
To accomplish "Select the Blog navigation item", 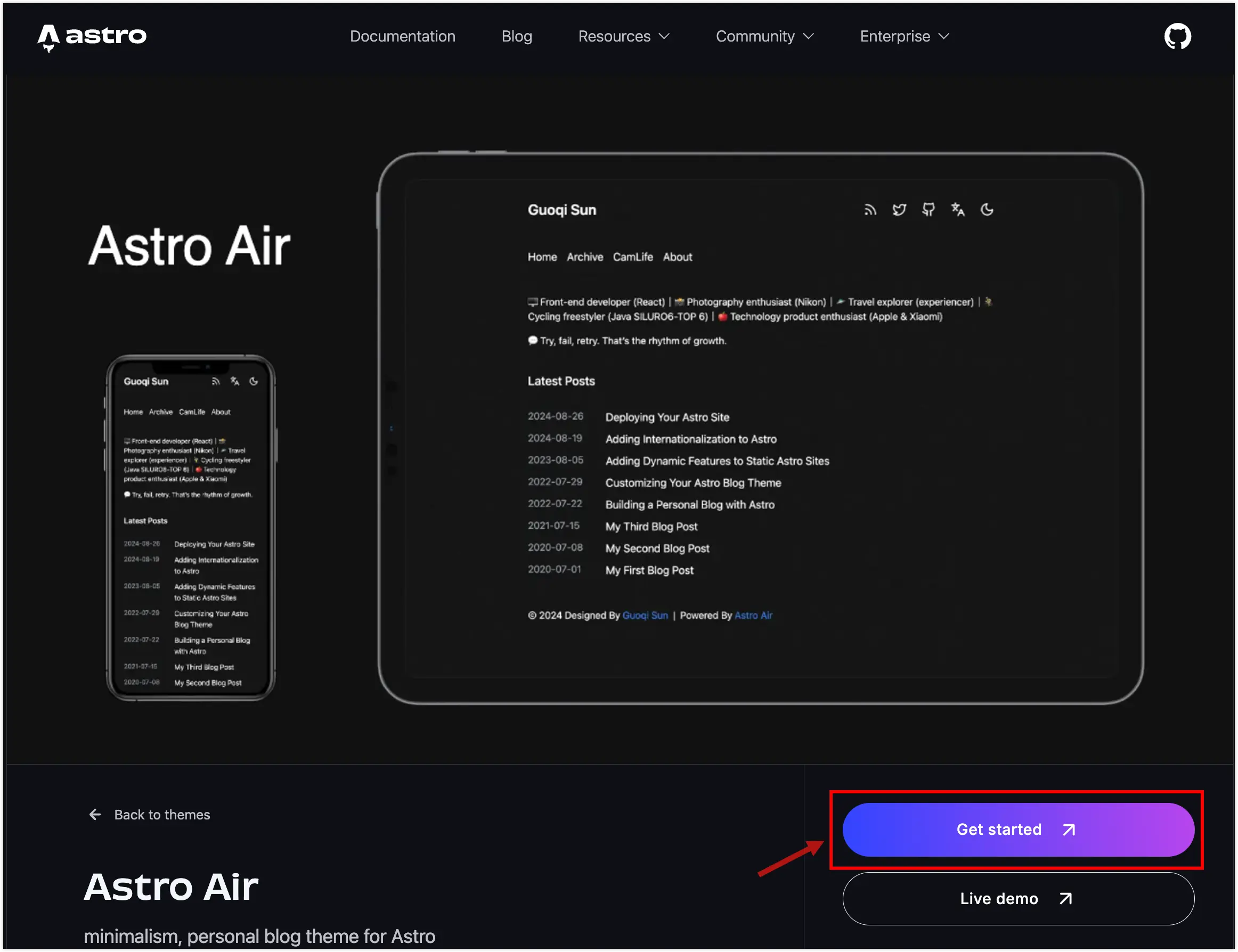I will [x=516, y=36].
